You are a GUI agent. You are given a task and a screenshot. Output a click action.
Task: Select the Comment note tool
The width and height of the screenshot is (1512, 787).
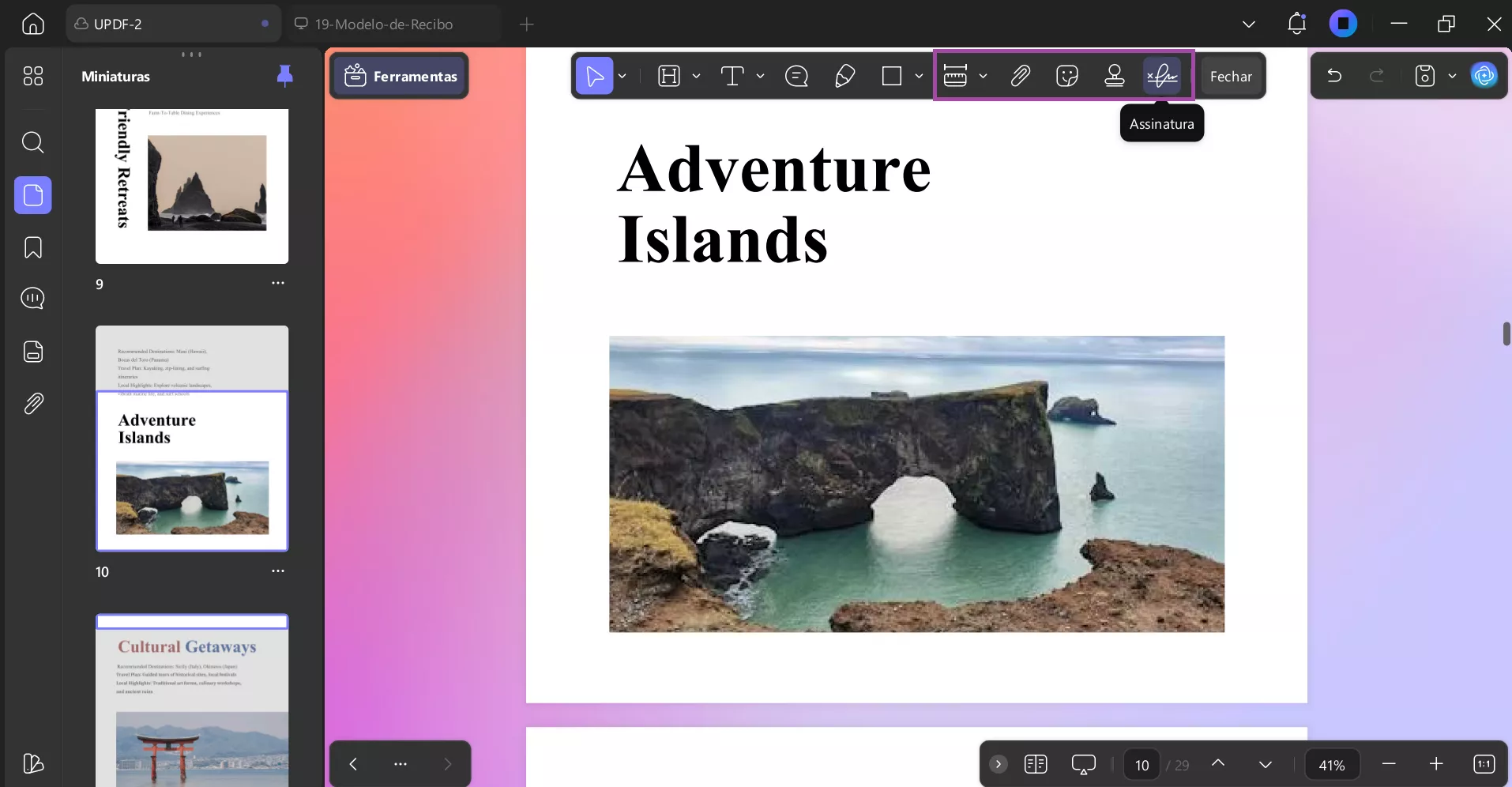[x=796, y=77]
